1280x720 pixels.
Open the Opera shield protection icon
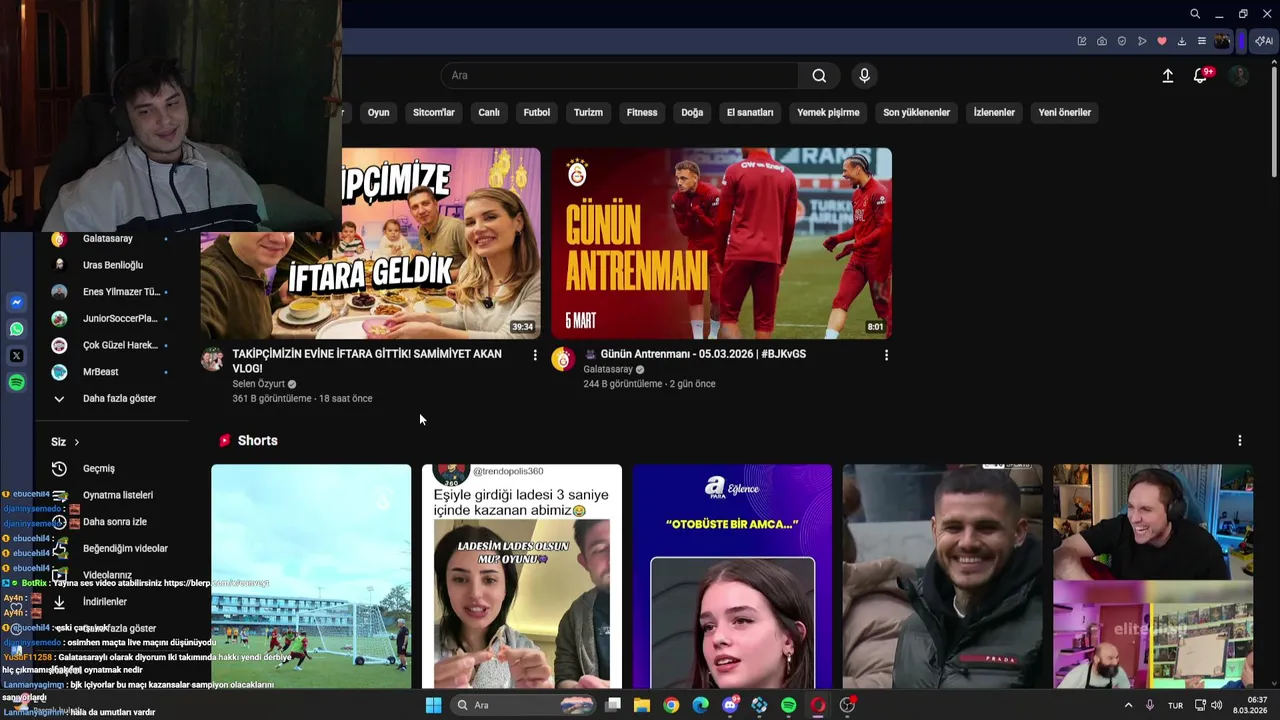1122,41
